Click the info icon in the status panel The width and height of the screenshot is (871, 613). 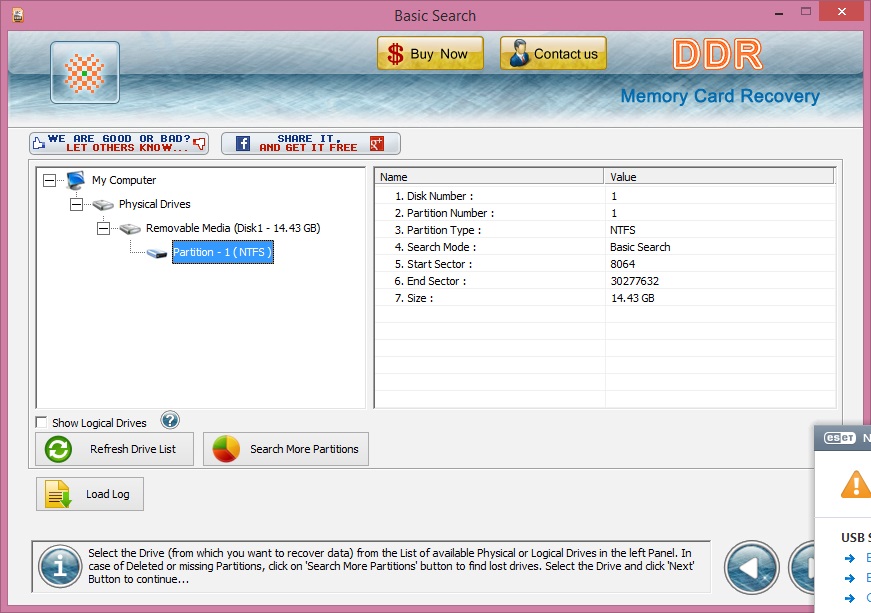60,568
